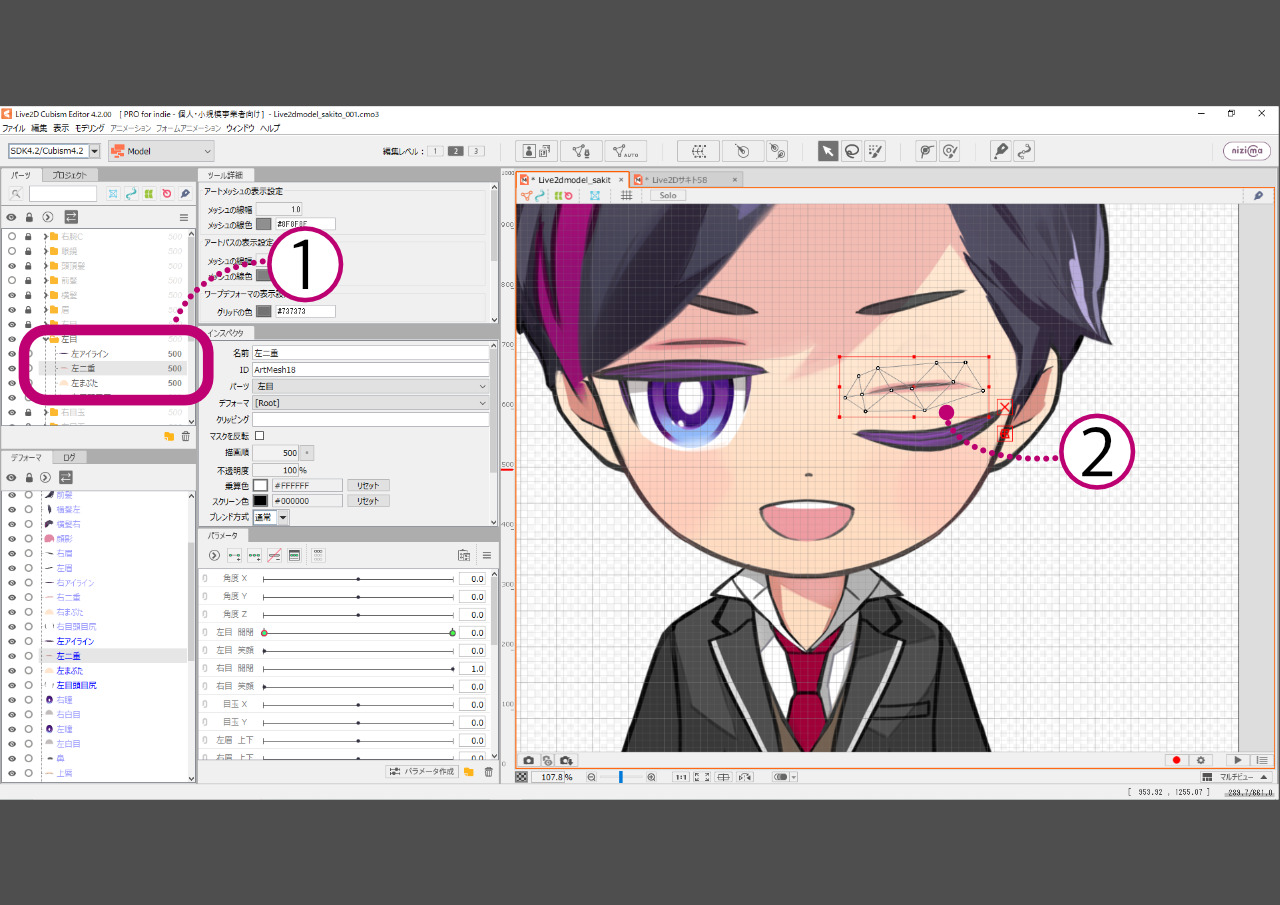Delete part with the parts trash icon

point(185,436)
